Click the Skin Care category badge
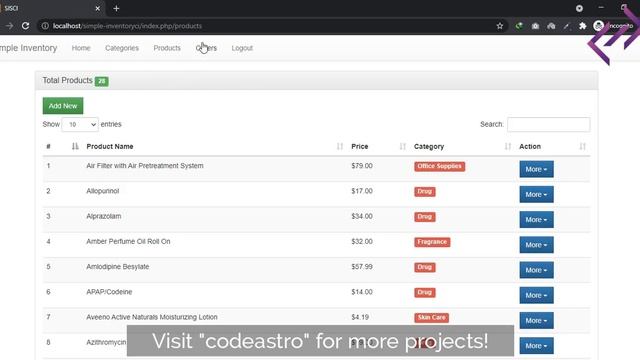This screenshot has height=360, width=640. pos(431,318)
